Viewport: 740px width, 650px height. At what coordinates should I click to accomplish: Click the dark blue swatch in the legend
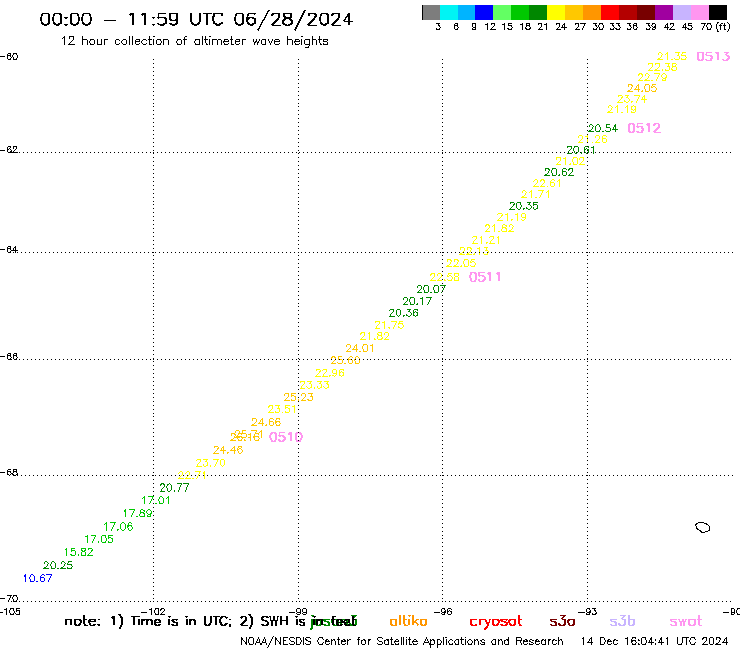(484, 12)
